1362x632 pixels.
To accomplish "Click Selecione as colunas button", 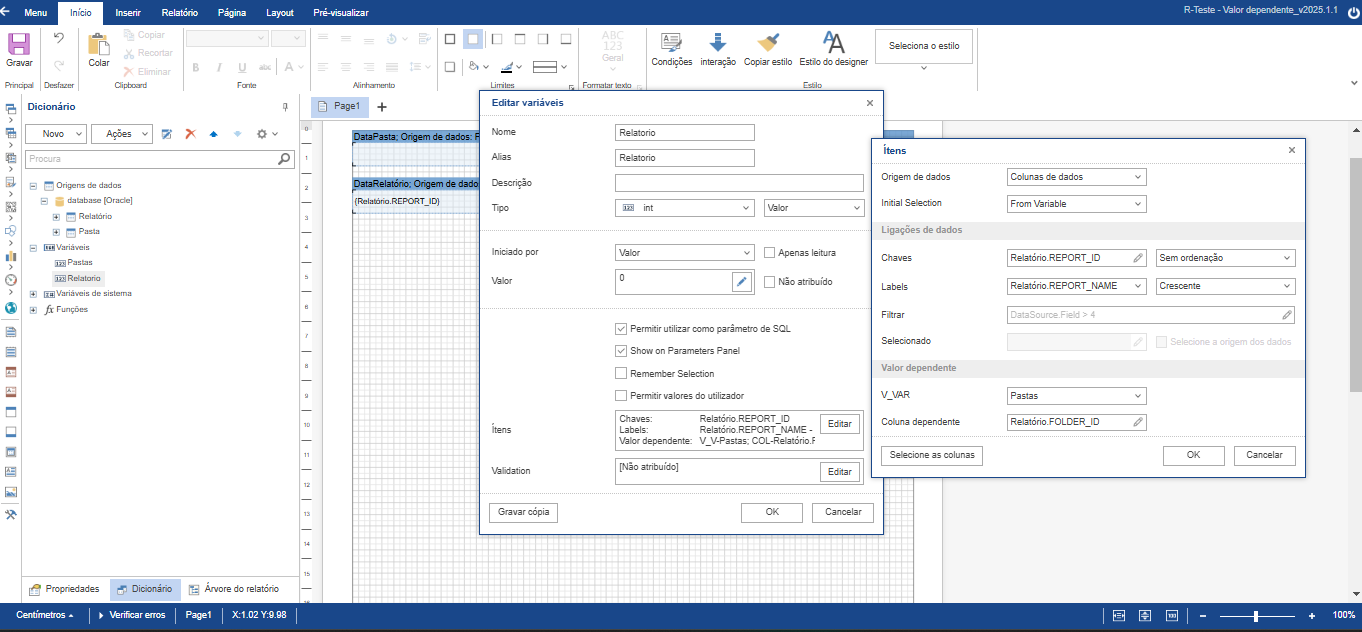I will [x=932, y=455].
